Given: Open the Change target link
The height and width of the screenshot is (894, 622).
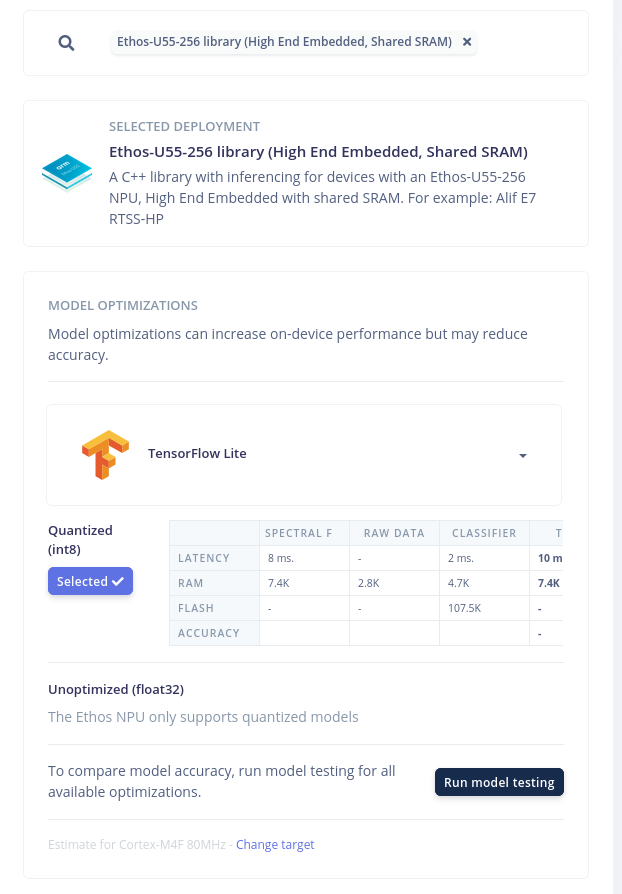Looking at the screenshot, I should click(275, 845).
